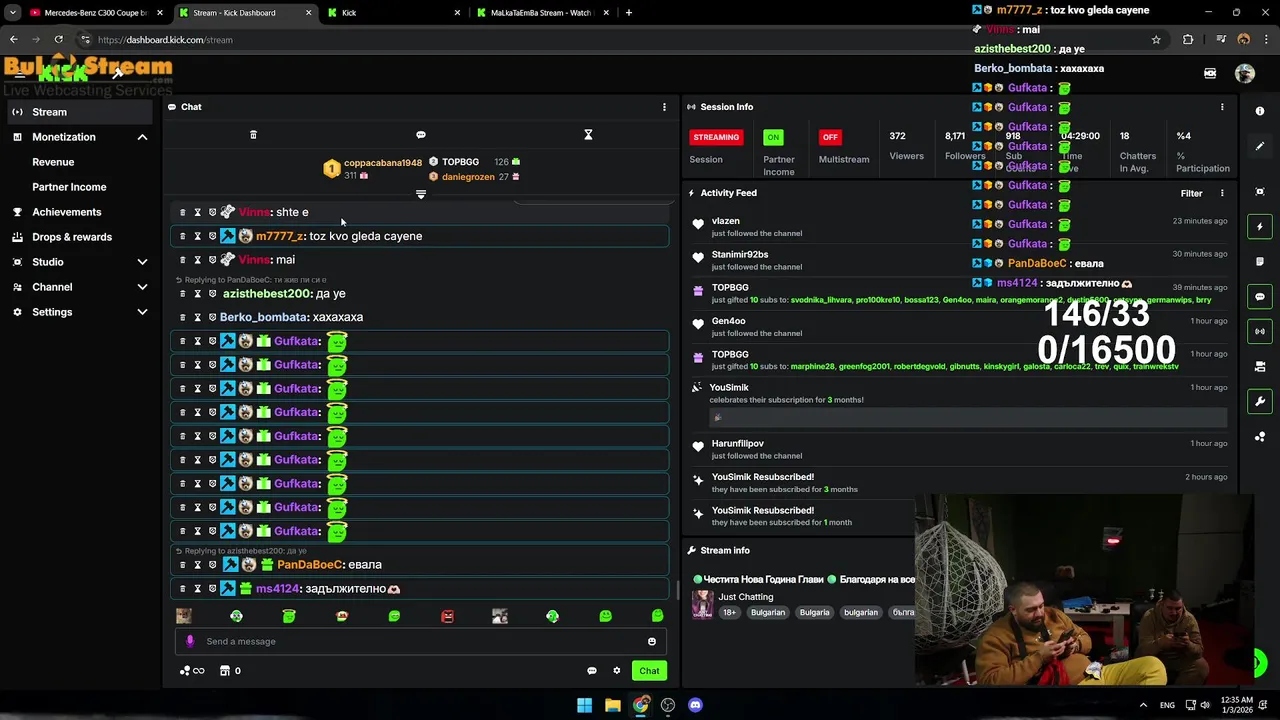Expand the Studio sidebar section
The image size is (1280, 720).
pyautogui.click(x=142, y=262)
